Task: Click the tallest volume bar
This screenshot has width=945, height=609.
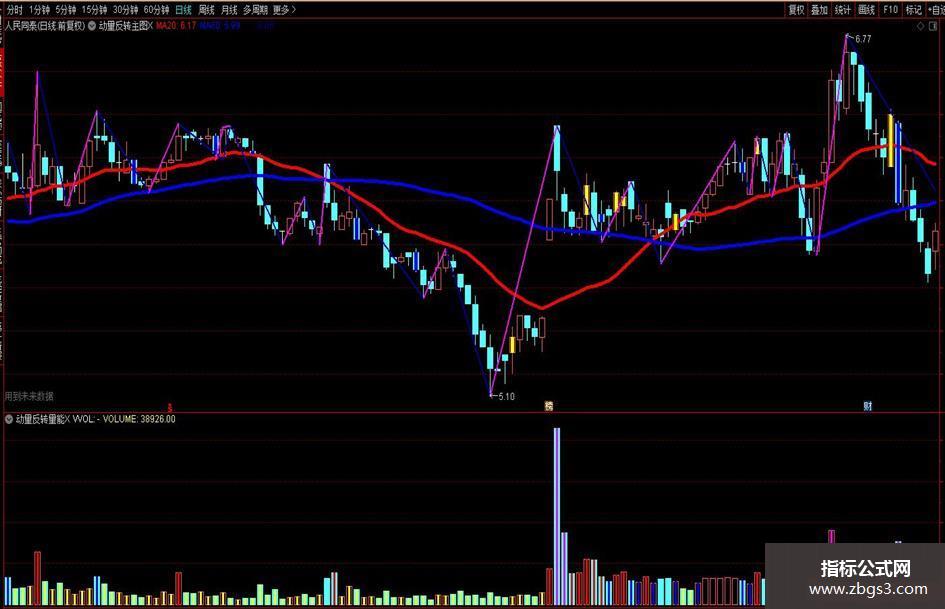Action: tap(557, 516)
